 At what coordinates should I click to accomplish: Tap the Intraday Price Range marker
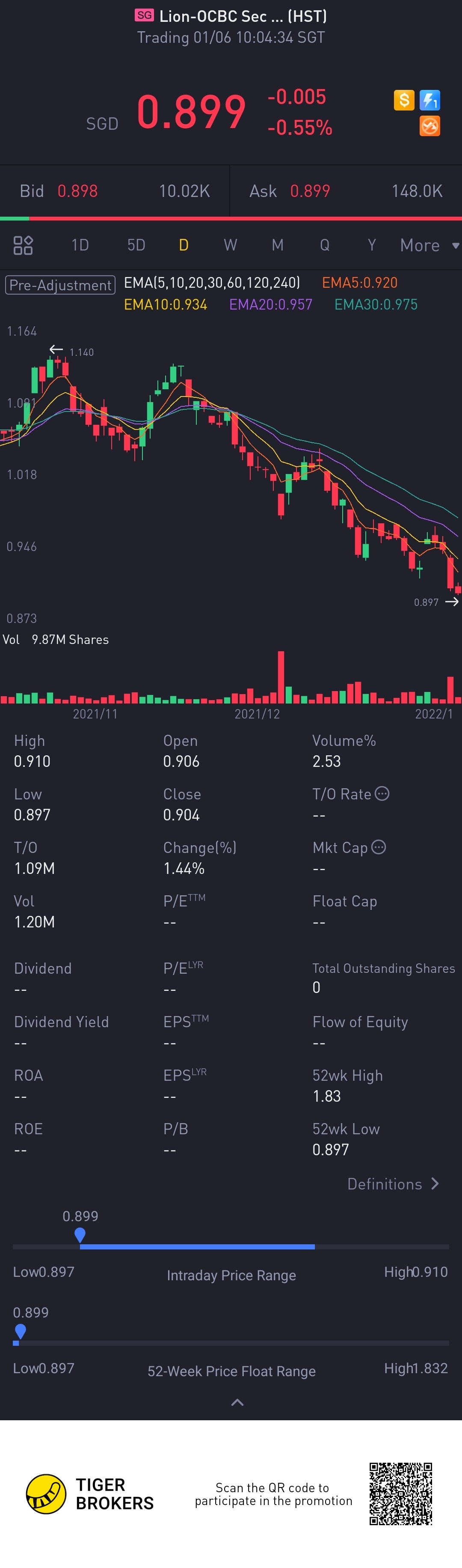point(80,1234)
